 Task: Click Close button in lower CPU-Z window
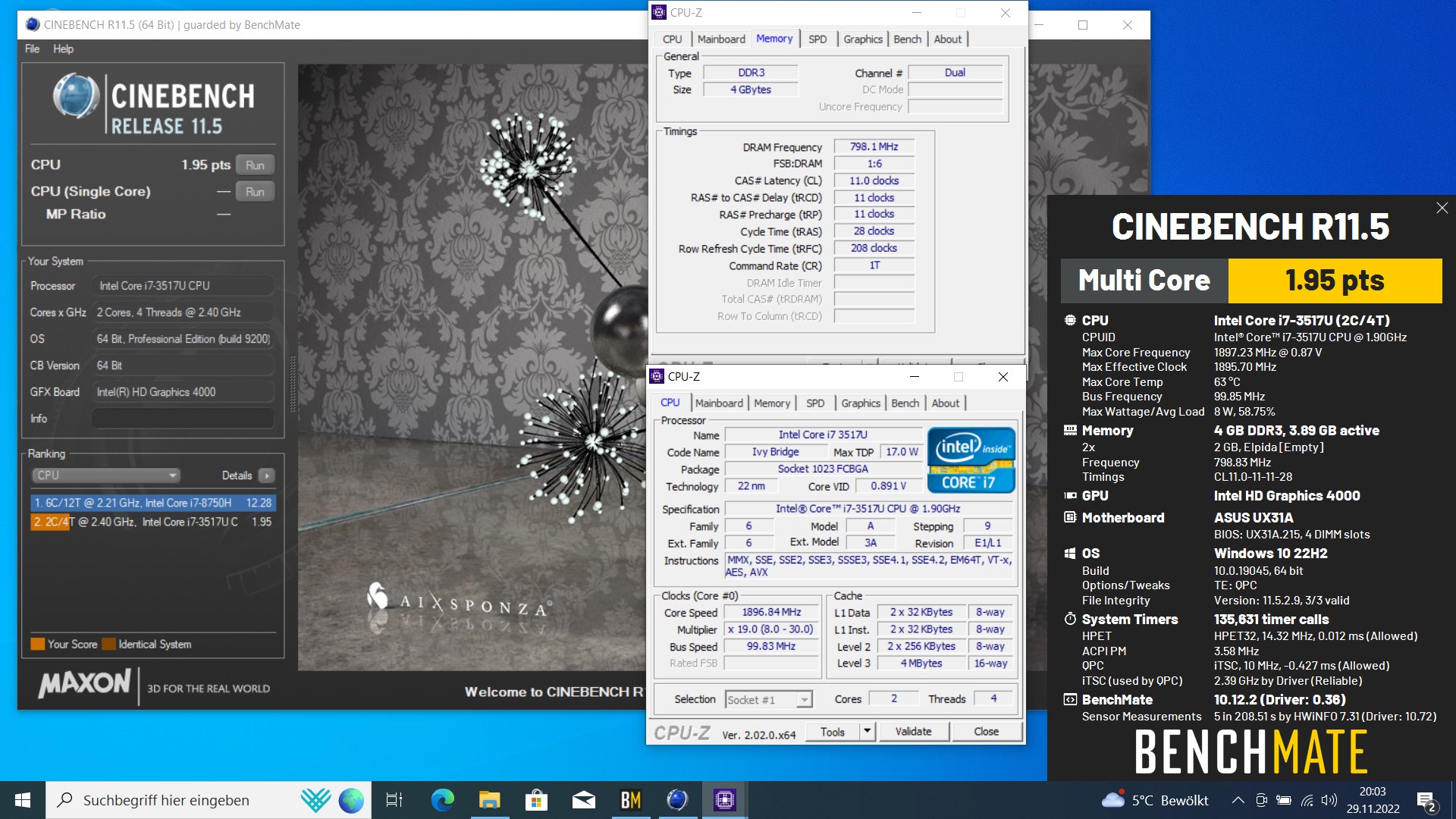[986, 732]
